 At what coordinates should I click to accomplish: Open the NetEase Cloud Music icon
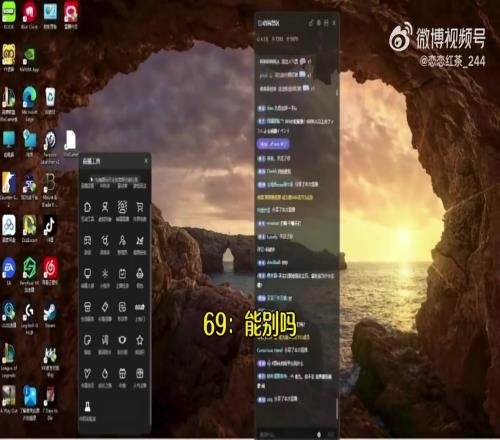coord(50,269)
